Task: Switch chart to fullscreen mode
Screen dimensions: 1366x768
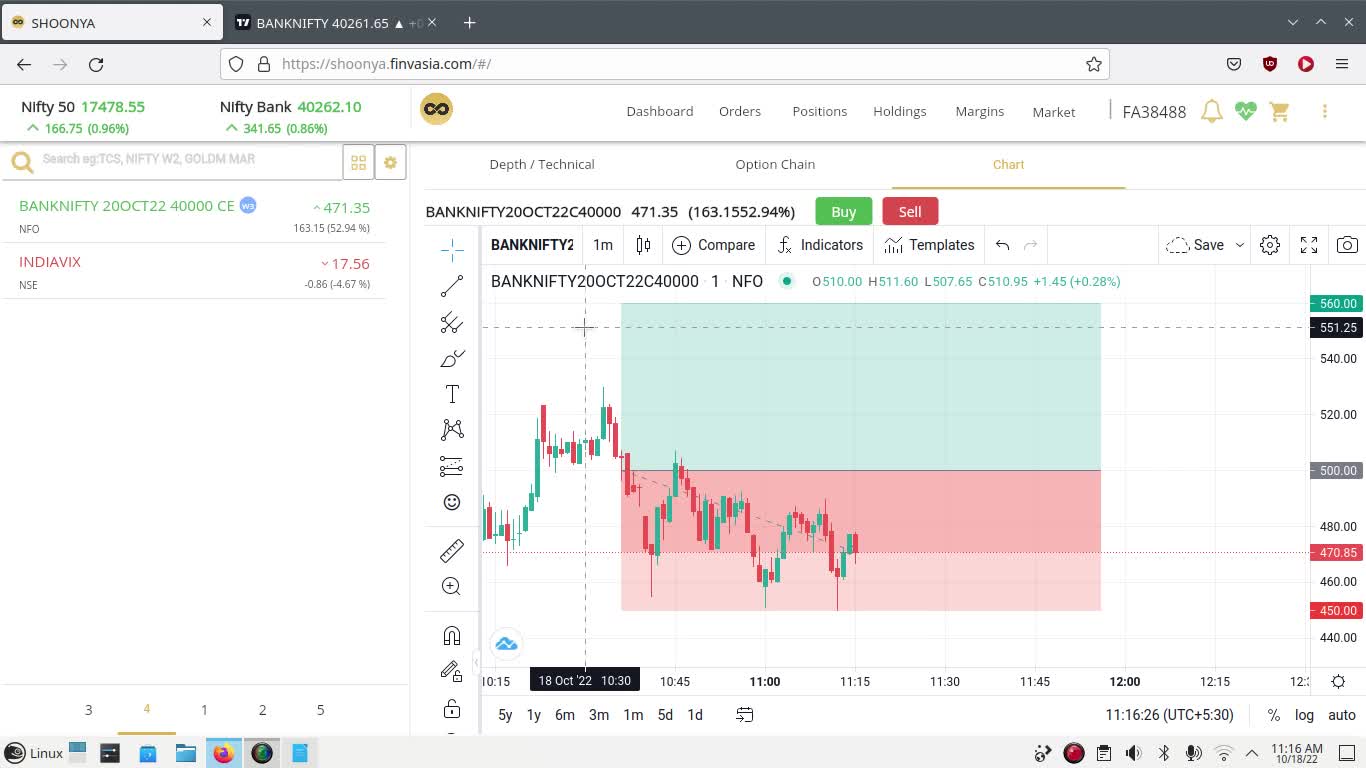Action: tap(1309, 245)
